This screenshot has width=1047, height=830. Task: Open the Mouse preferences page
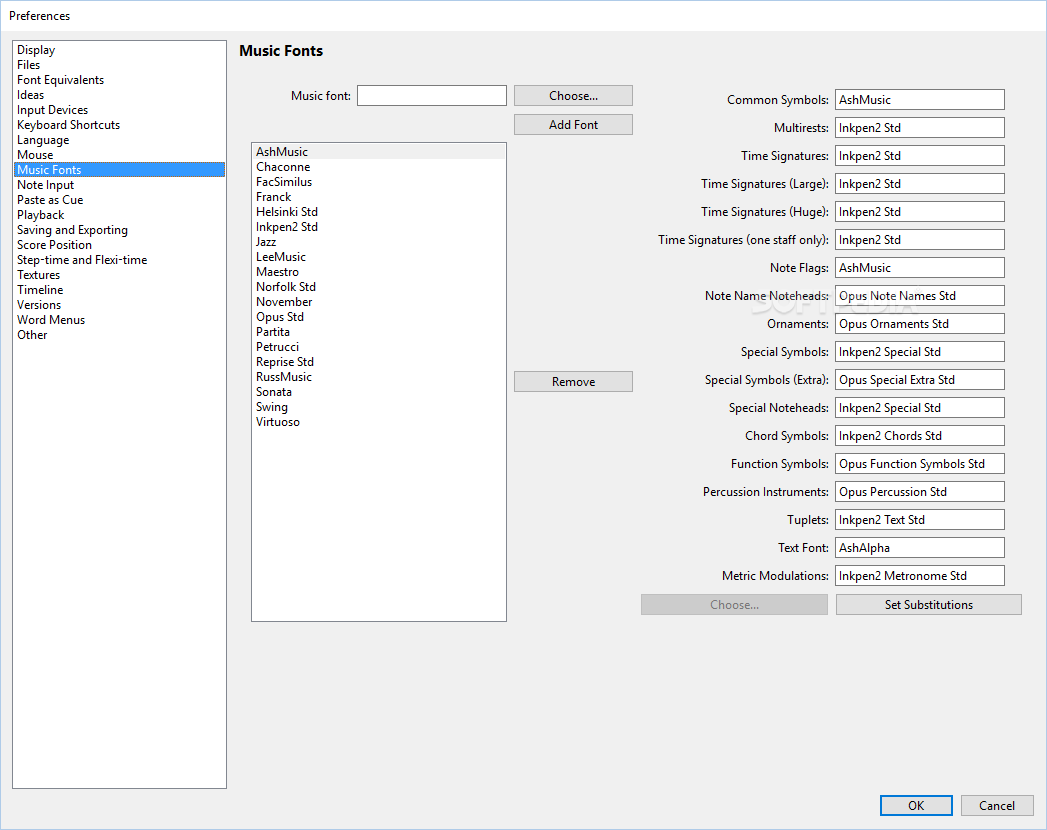(x=119, y=155)
